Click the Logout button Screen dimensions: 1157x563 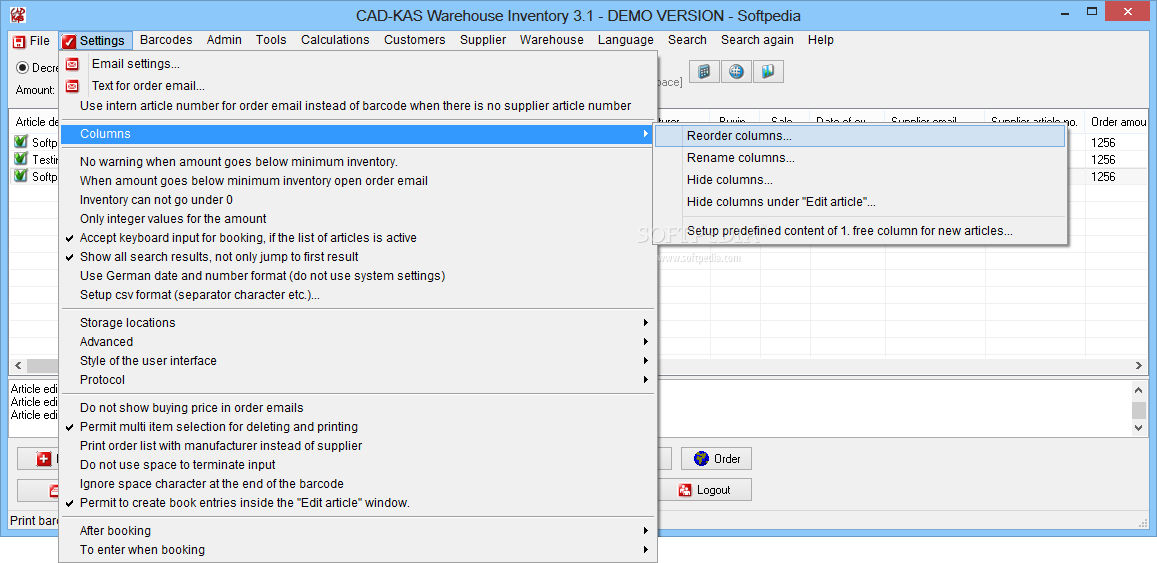(x=705, y=490)
